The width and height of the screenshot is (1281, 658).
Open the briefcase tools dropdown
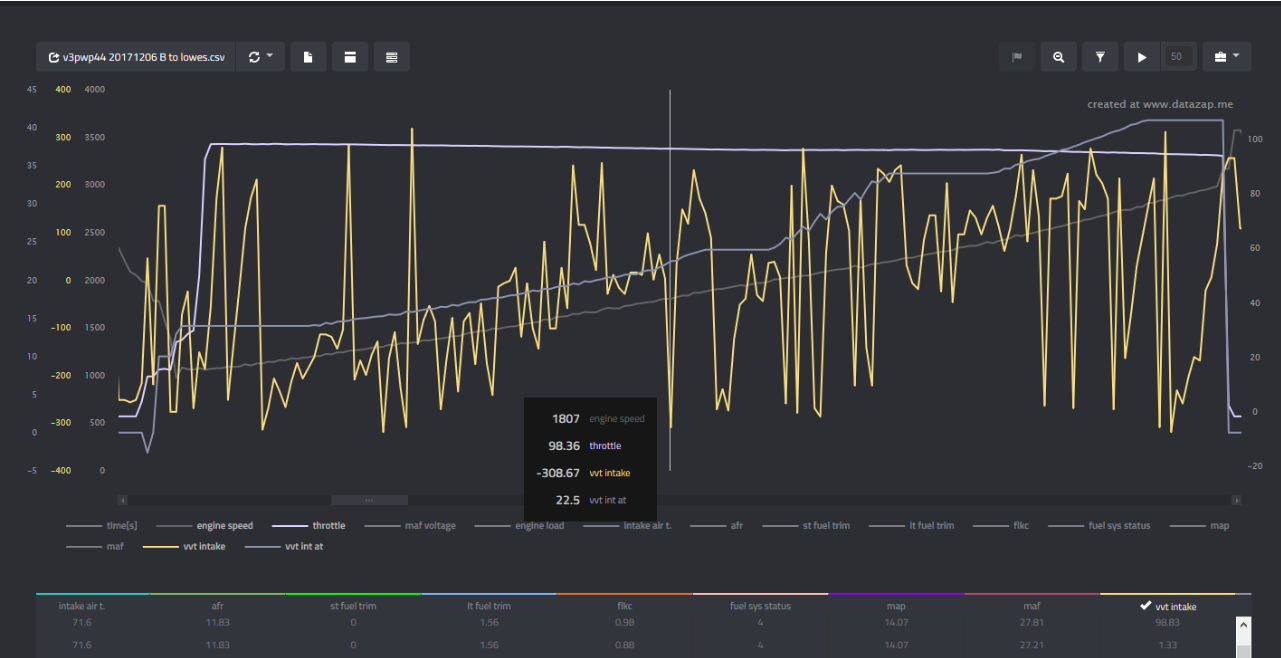(1226, 57)
